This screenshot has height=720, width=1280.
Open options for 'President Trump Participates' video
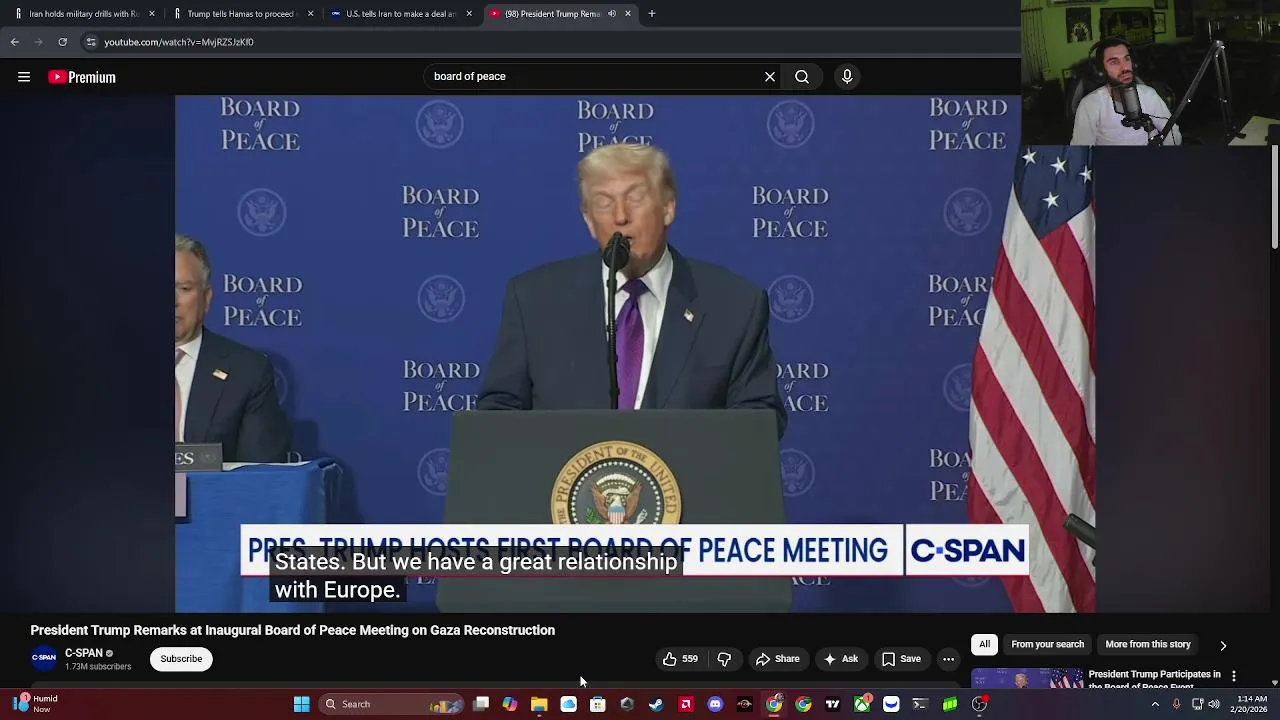click(x=1234, y=677)
